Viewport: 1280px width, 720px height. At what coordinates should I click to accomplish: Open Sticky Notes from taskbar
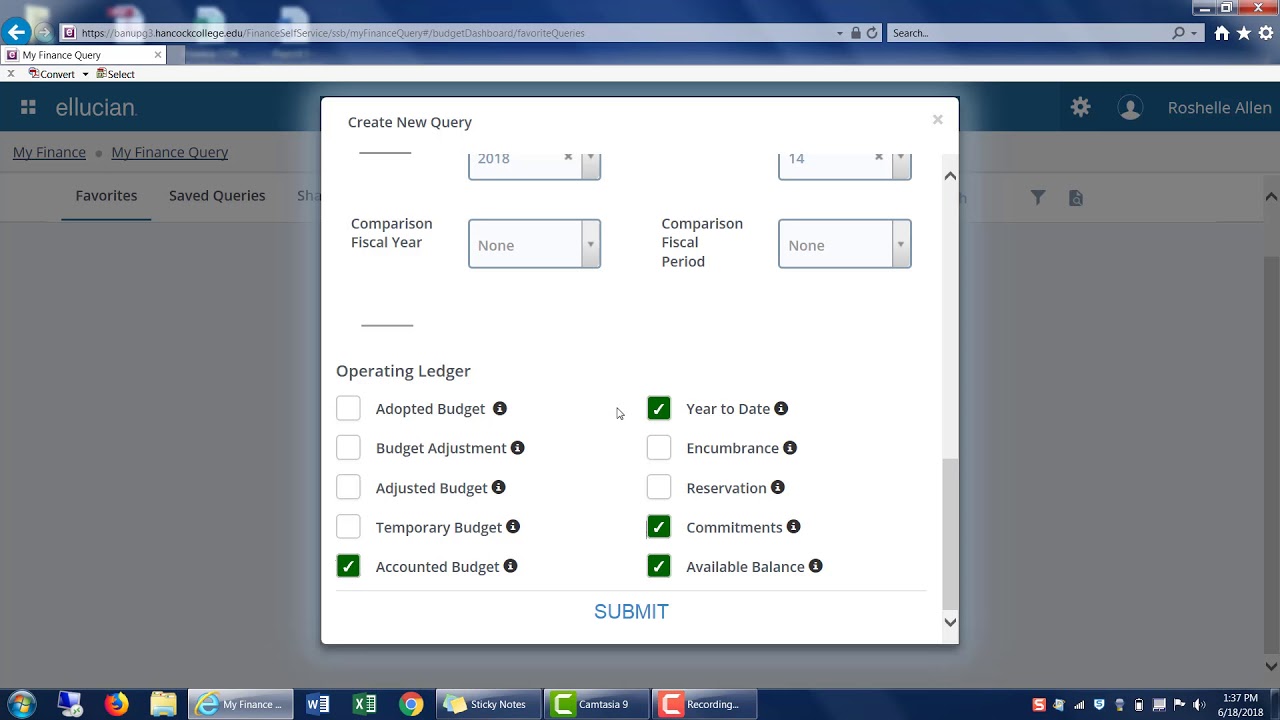pyautogui.click(x=487, y=704)
